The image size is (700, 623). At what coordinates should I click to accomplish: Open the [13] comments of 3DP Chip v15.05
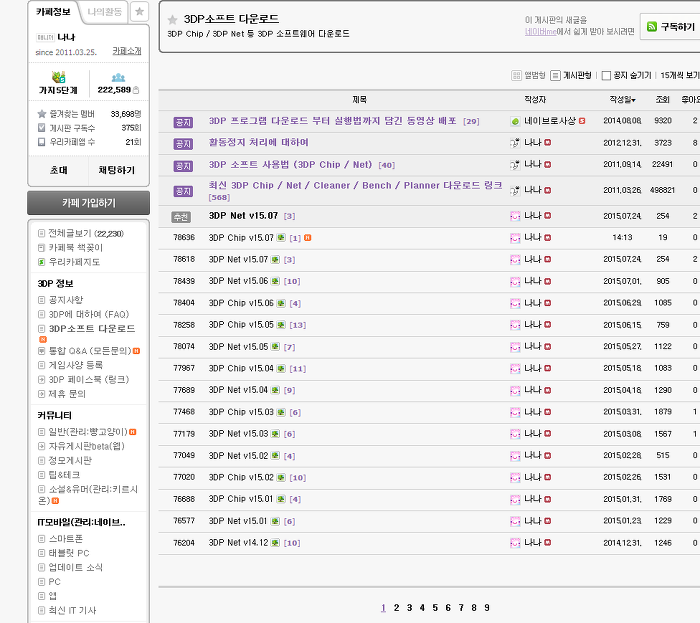(x=298, y=325)
